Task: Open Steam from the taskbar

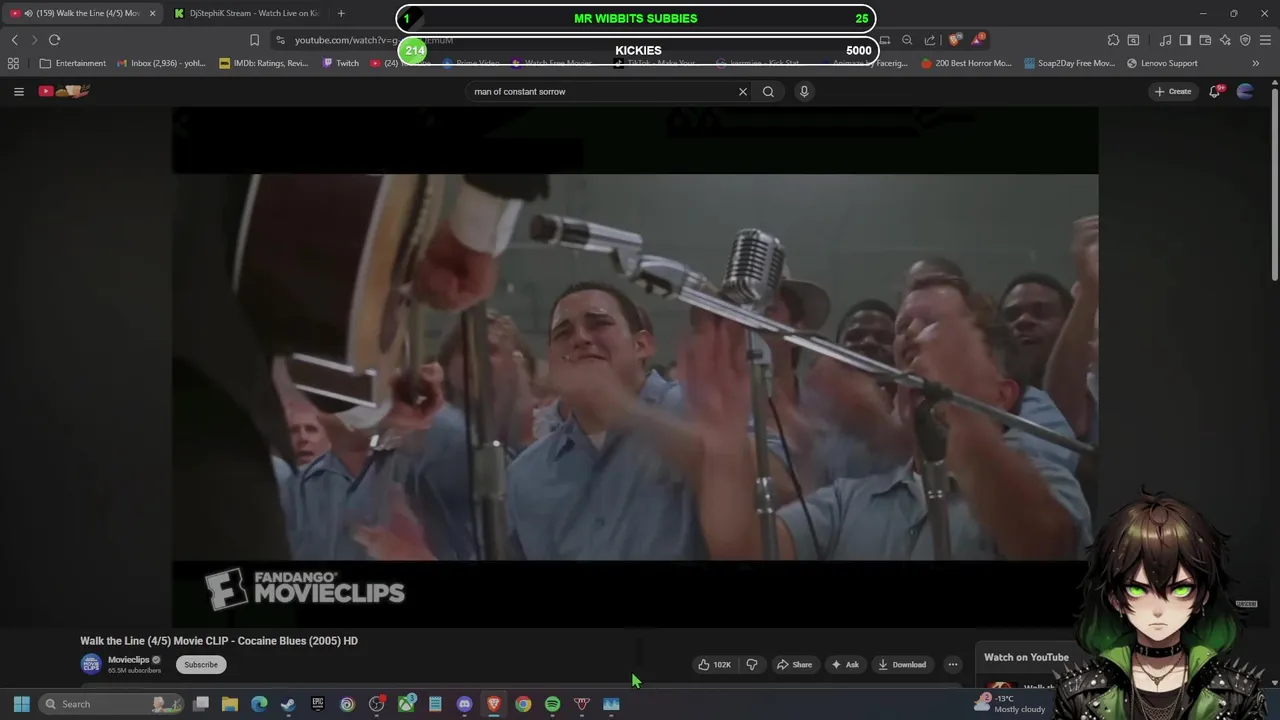Action: (x=288, y=704)
